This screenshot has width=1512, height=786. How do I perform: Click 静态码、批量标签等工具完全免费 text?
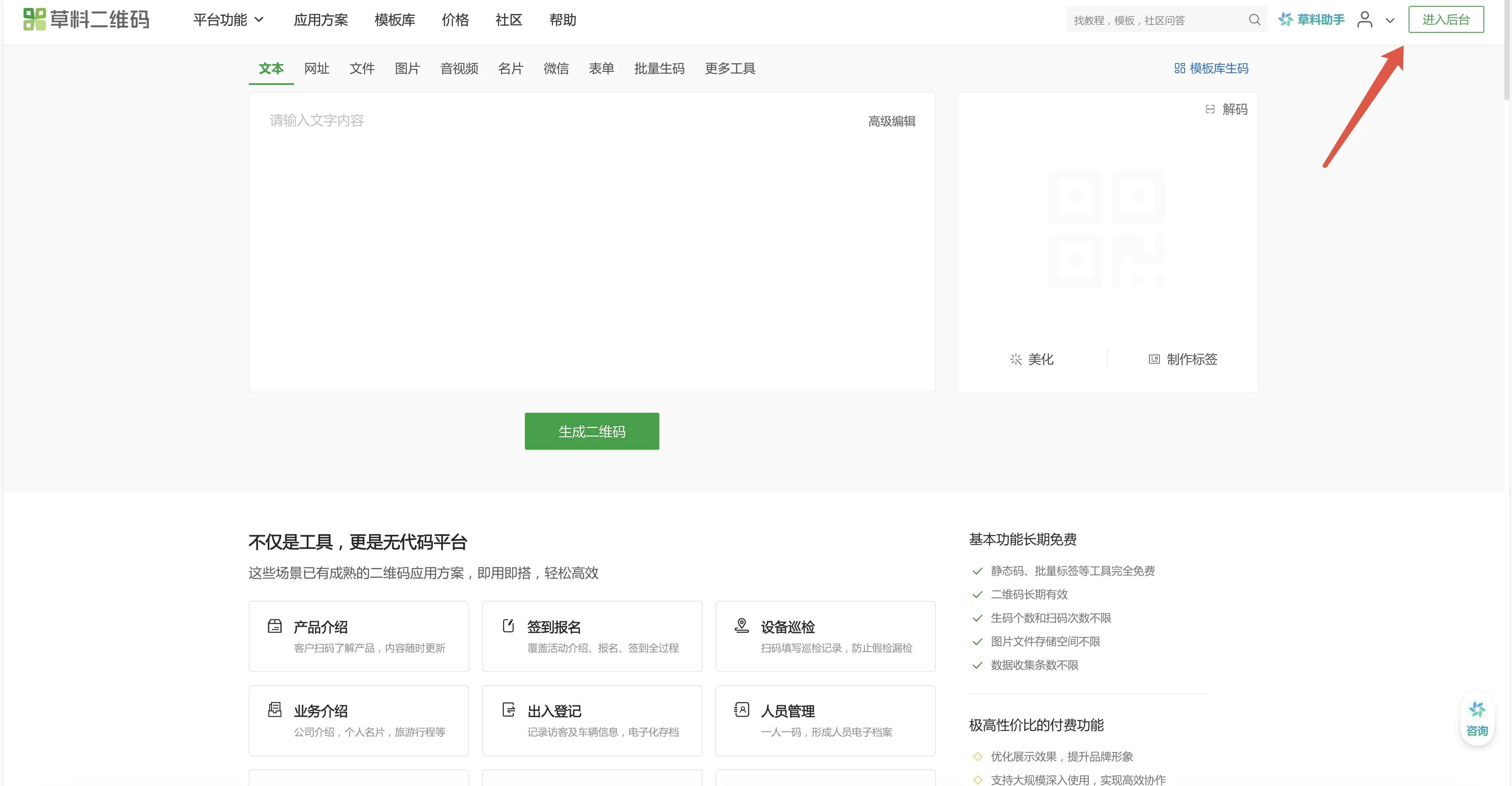(1072, 570)
